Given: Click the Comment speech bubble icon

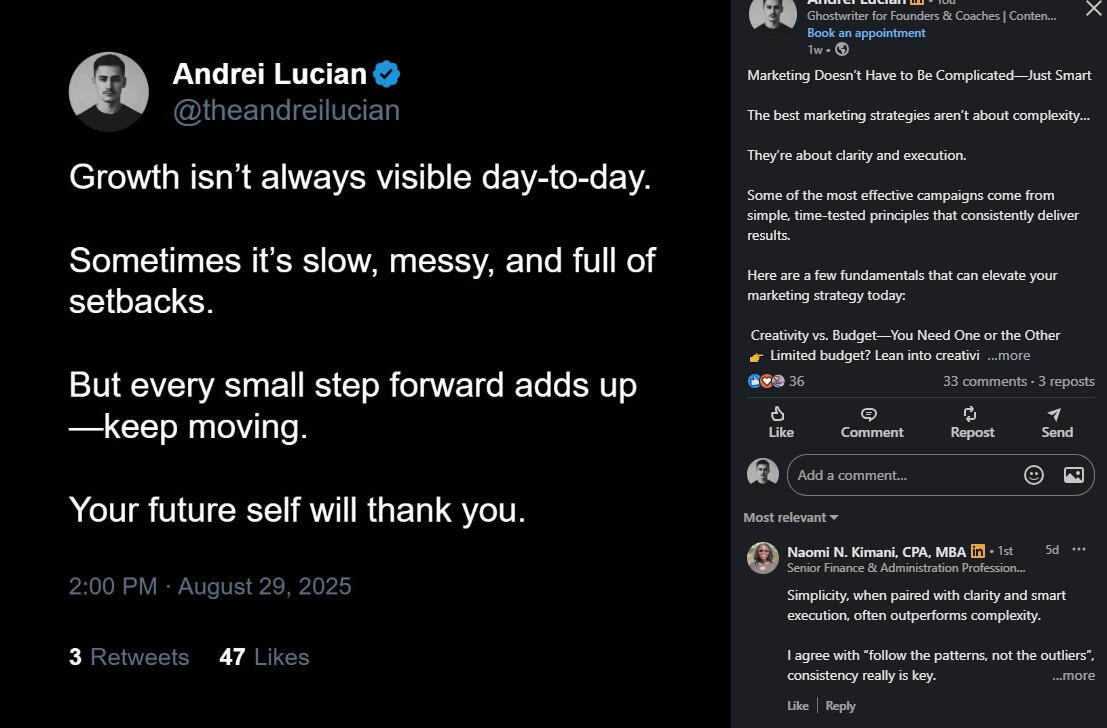Looking at the screenshot, I should tap(869, 414).
